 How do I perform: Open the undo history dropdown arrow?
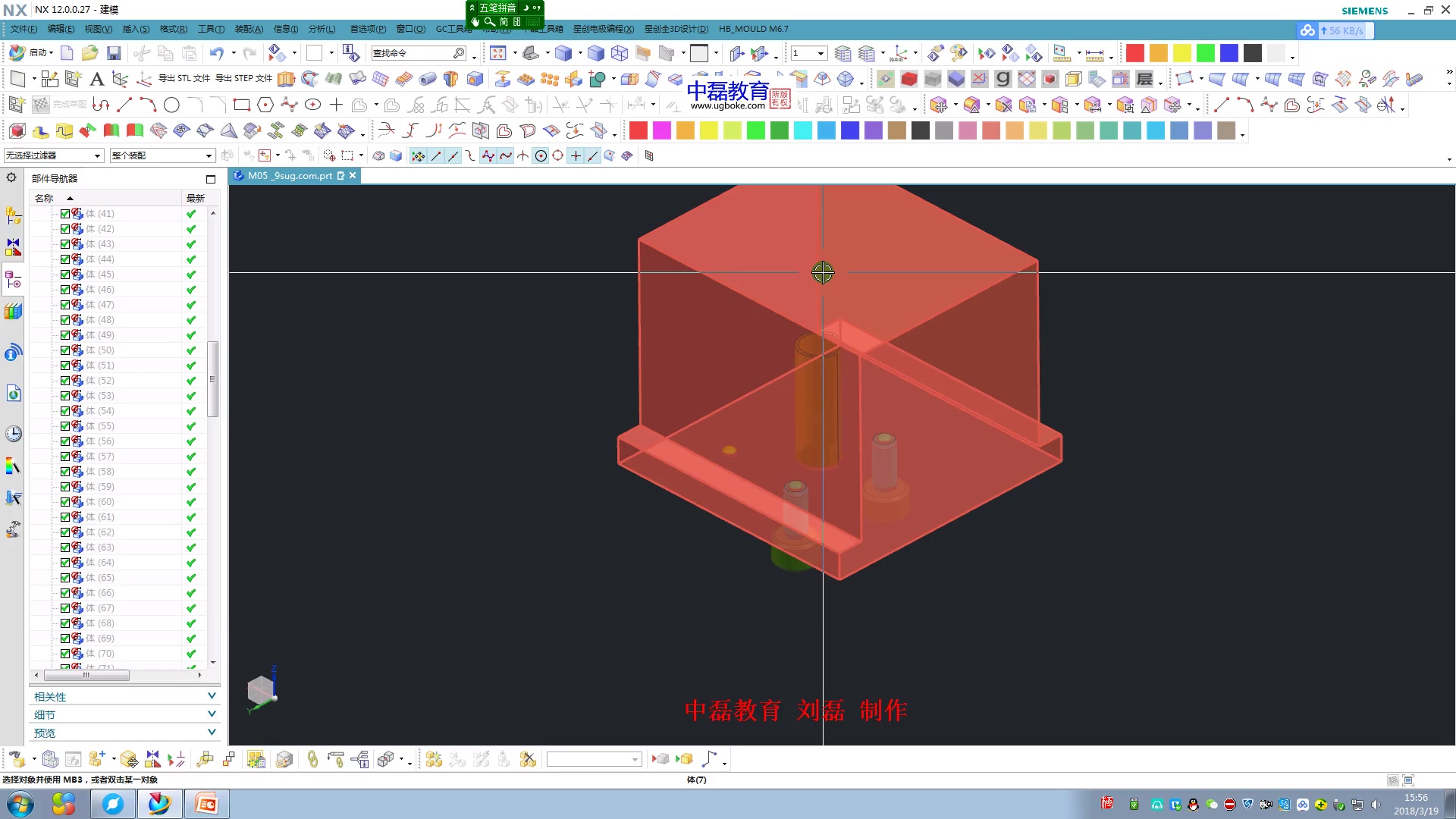[x=234, y=53]
